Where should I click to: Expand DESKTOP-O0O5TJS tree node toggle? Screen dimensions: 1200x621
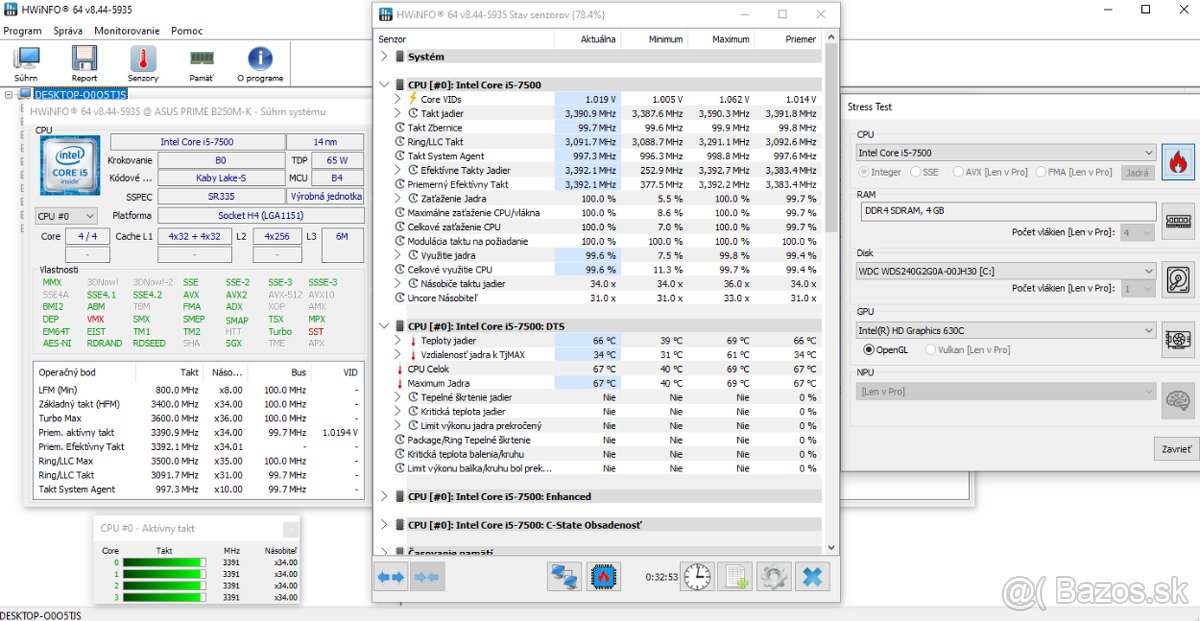[9, 94]
